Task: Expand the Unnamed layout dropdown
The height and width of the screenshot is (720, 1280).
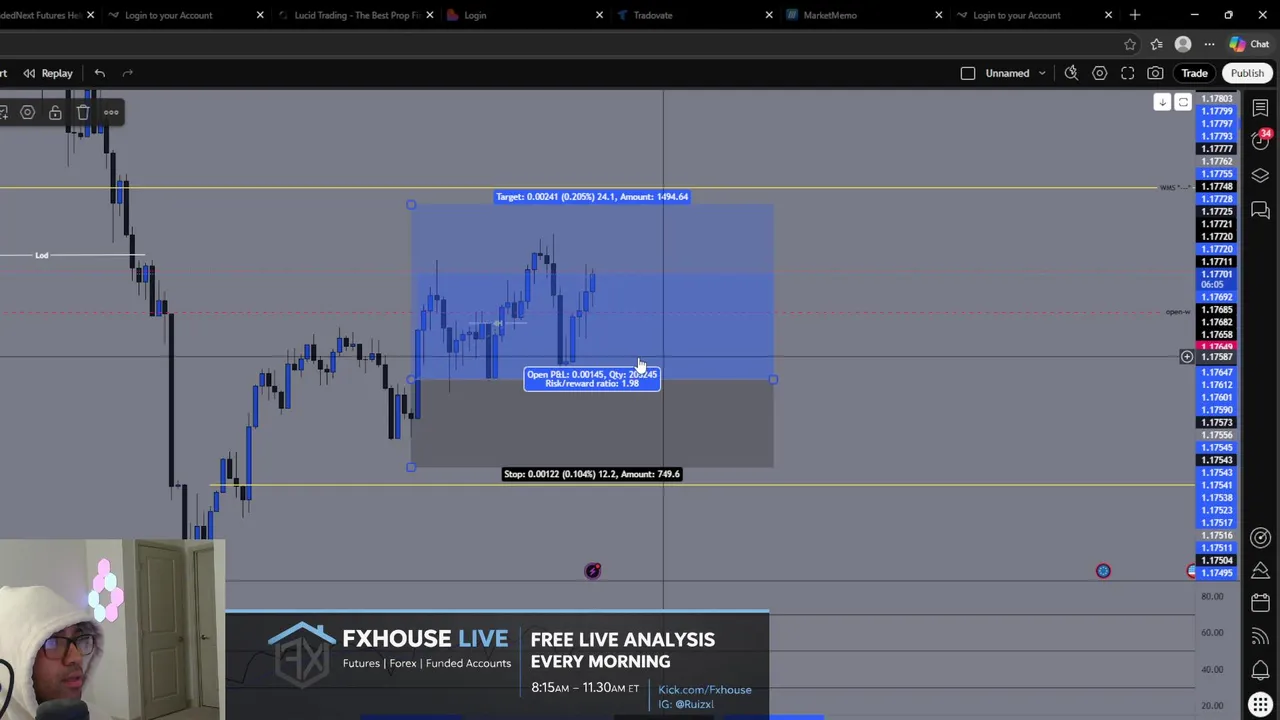Action: 1042,73
